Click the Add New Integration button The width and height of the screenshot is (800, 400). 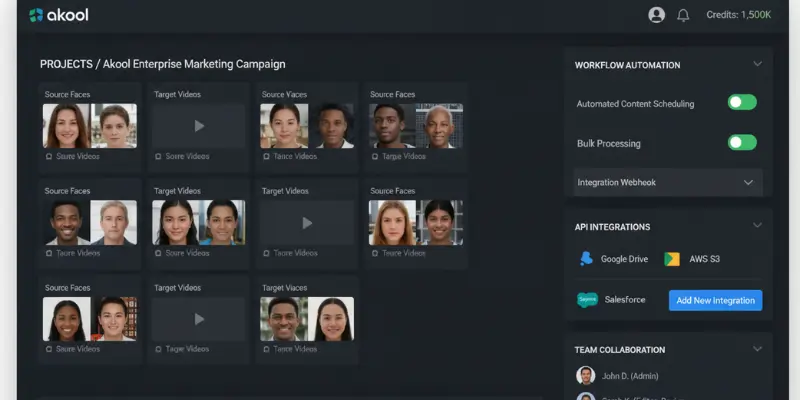coord(715,301)
